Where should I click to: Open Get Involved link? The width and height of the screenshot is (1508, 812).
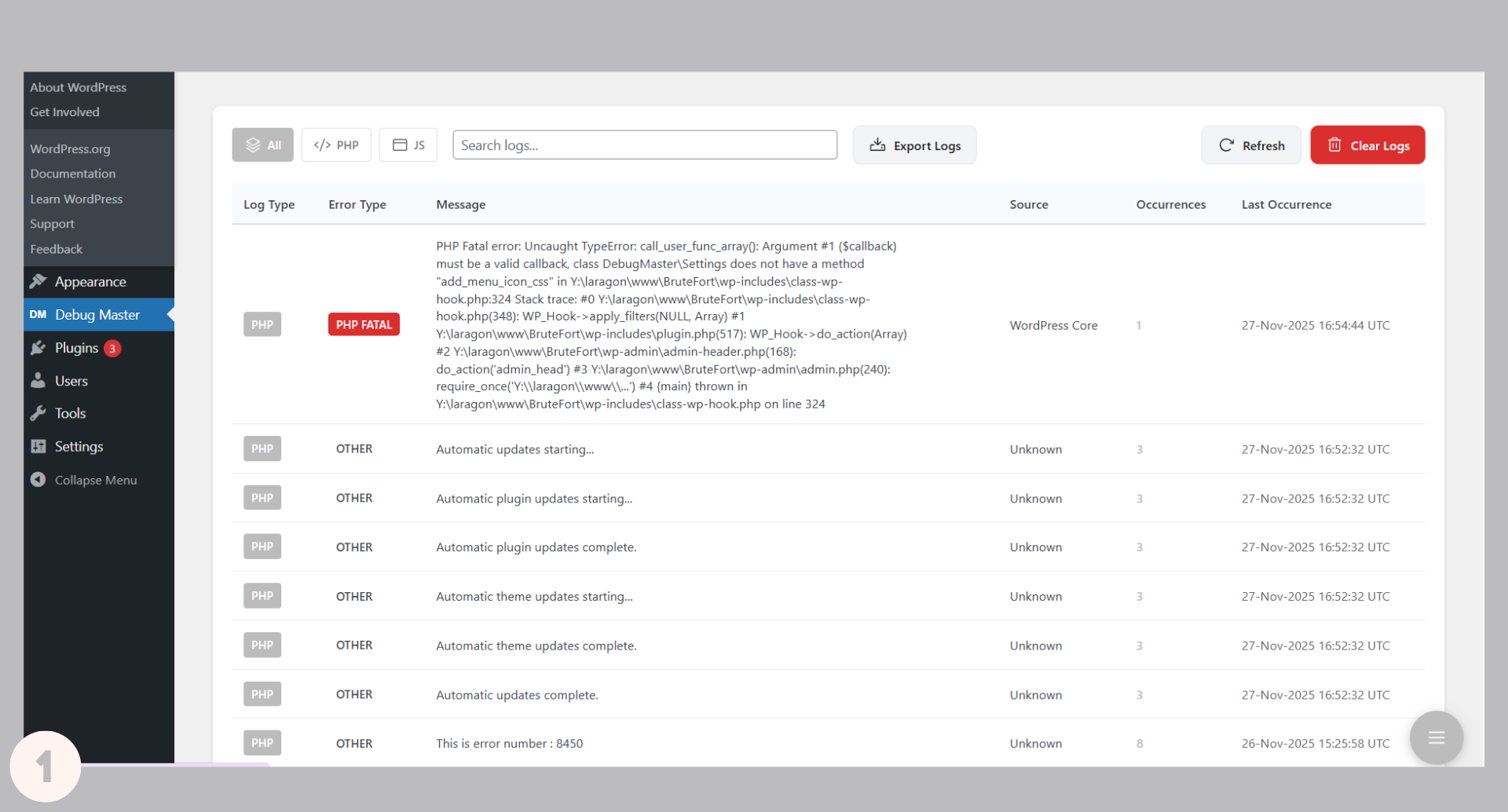click(x=65, y=112)
